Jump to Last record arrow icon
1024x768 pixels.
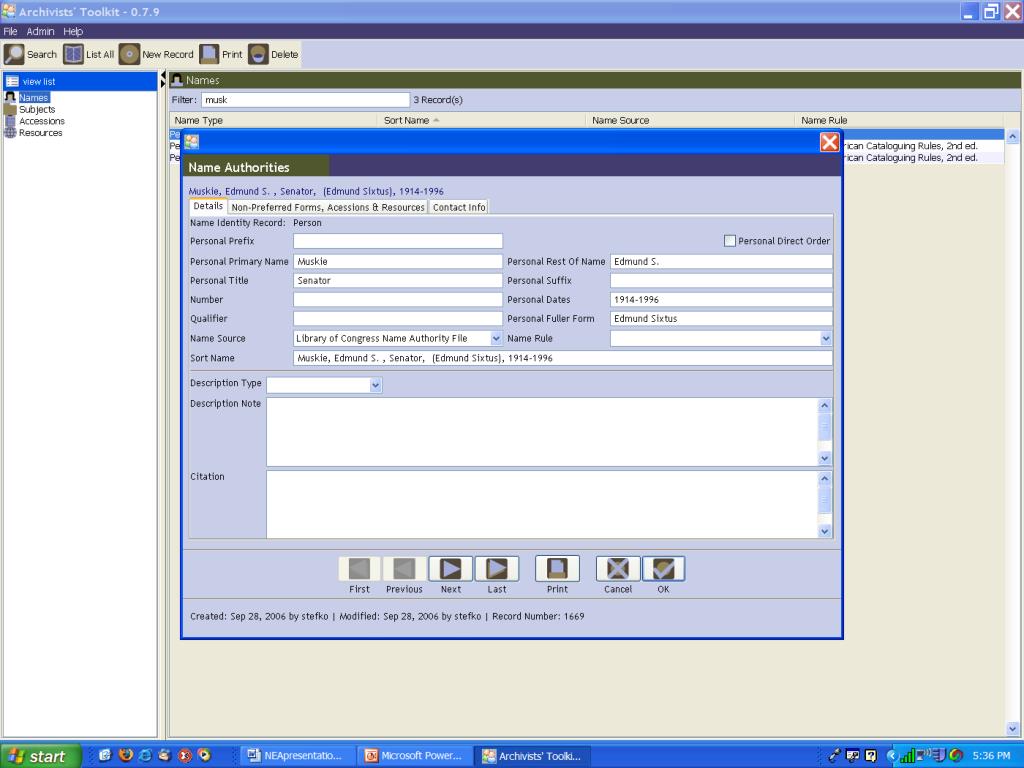(497, 569)
